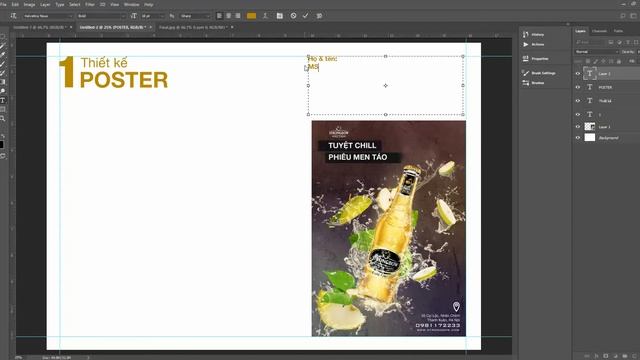Open the Type menu
This screenshot has height=360, width=640.
click(x=60, y=4)
